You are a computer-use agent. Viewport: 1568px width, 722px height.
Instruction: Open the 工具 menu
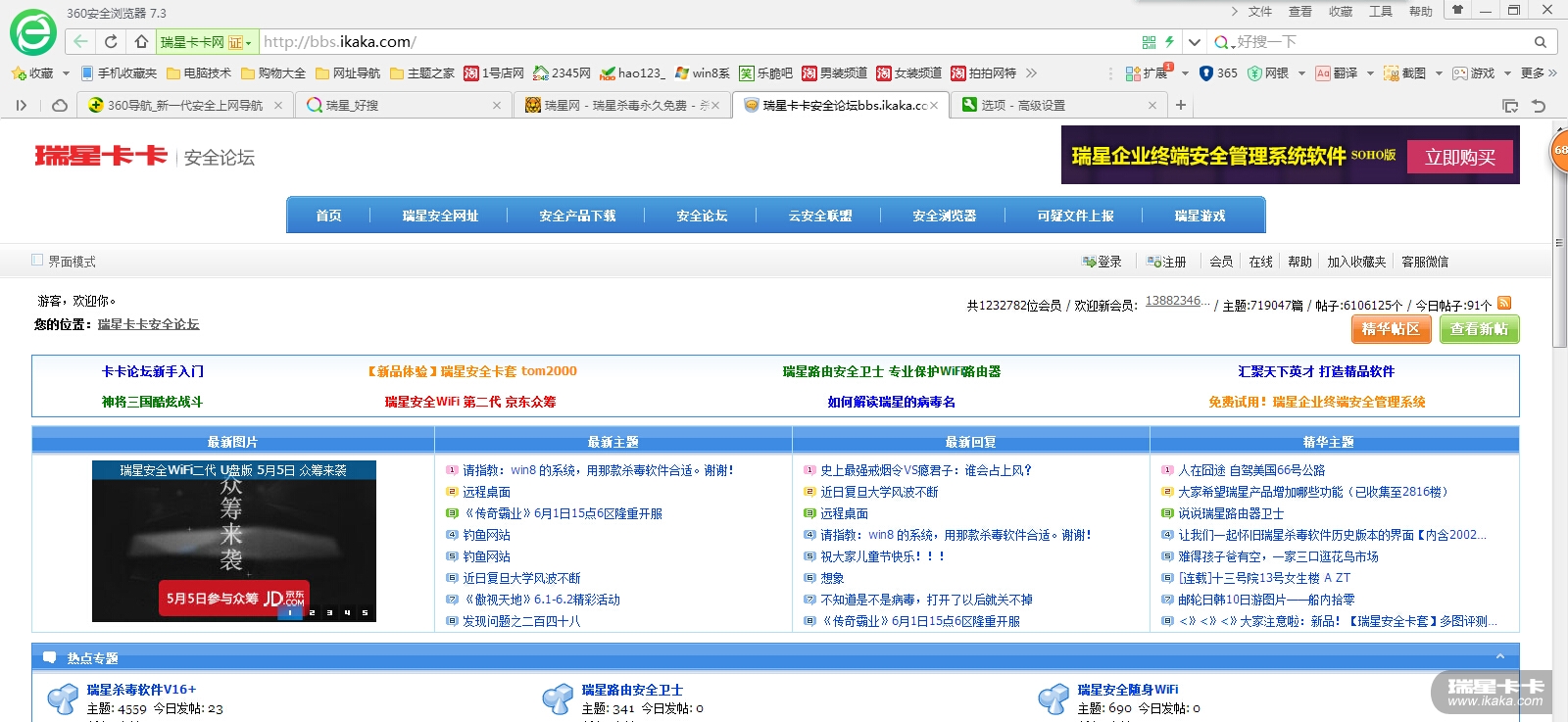click(1381, 12)
